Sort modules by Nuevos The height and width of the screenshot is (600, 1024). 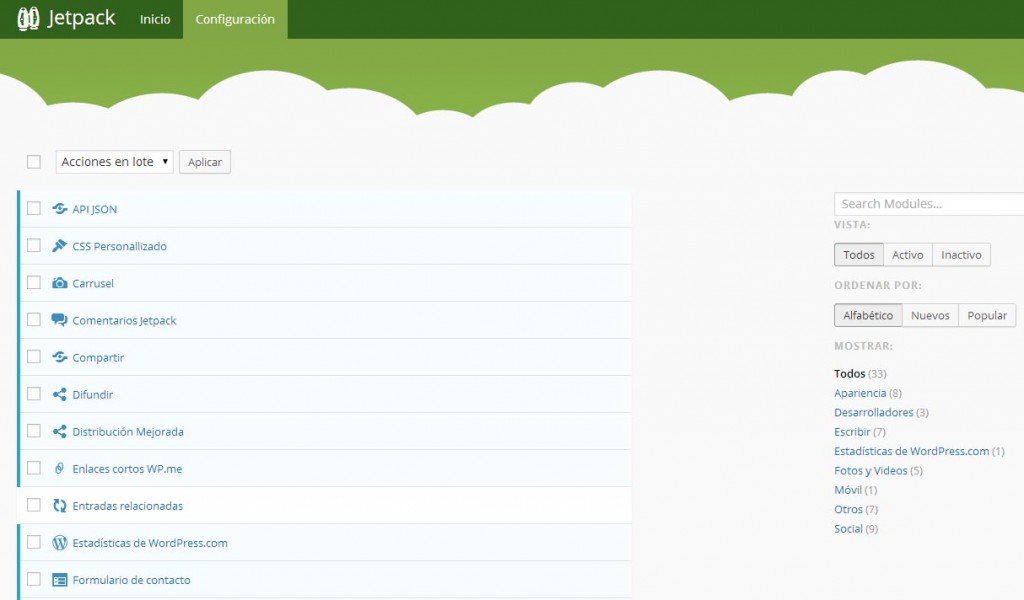tap(930, 315)
